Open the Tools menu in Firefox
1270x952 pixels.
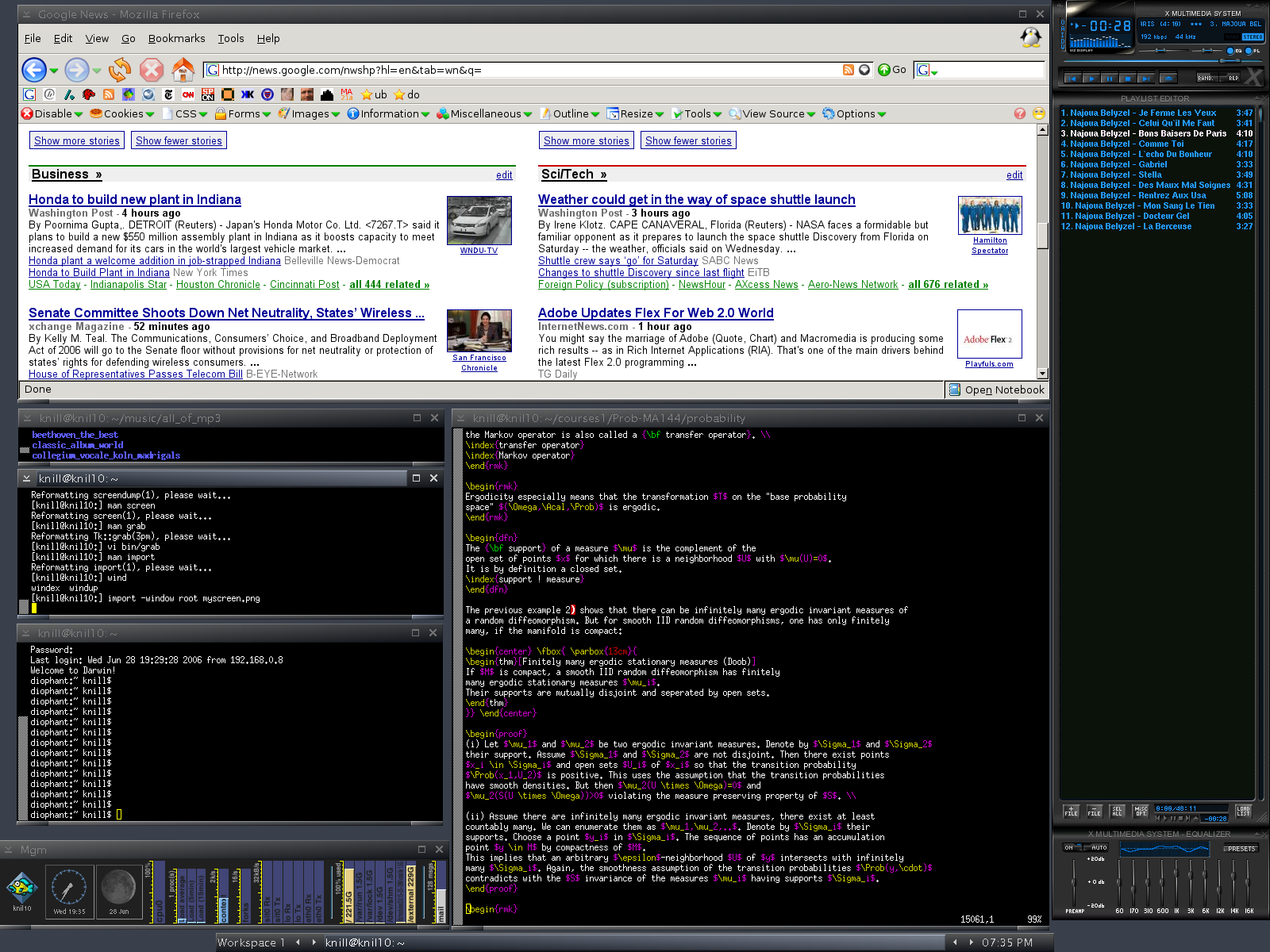[231, 38]
